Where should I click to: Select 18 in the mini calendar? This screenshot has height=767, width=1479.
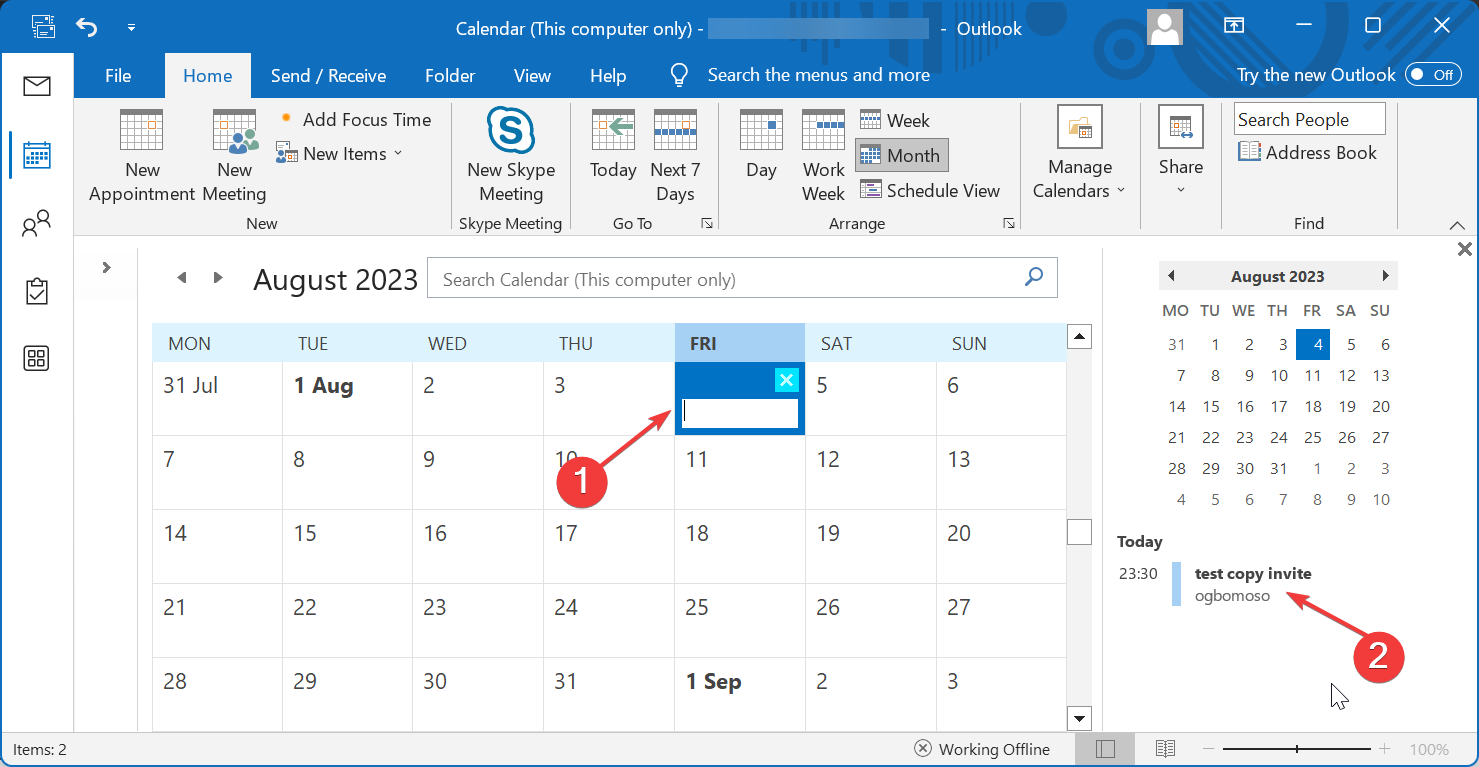coord(1313,407)
